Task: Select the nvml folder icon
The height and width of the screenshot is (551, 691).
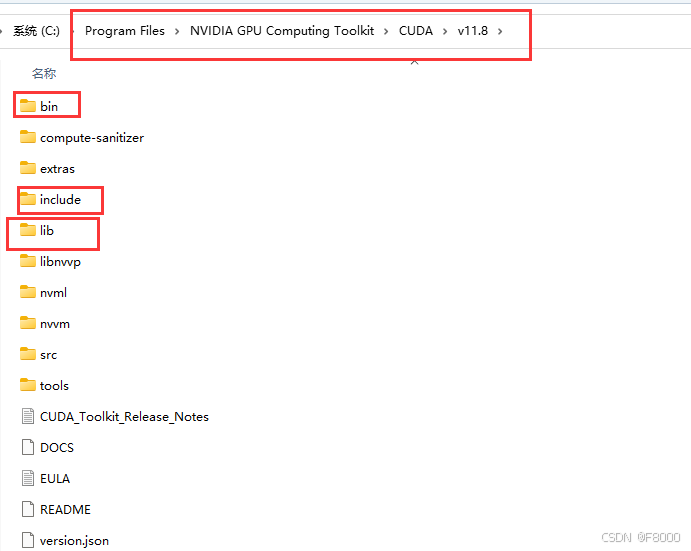Action: [x=28, y=292]
